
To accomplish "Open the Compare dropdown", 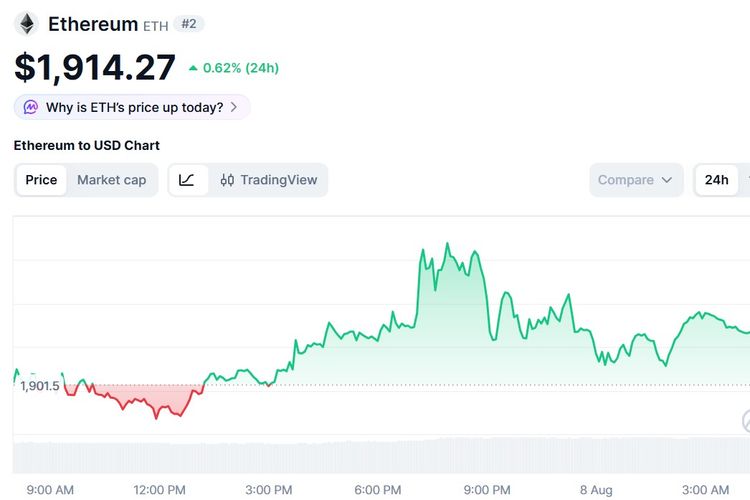I will click(636, 180).
